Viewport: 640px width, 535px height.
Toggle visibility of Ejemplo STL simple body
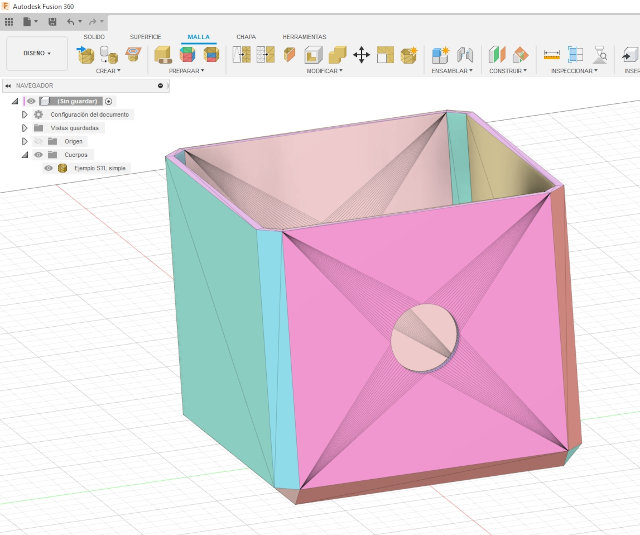[x=48, y=168]
